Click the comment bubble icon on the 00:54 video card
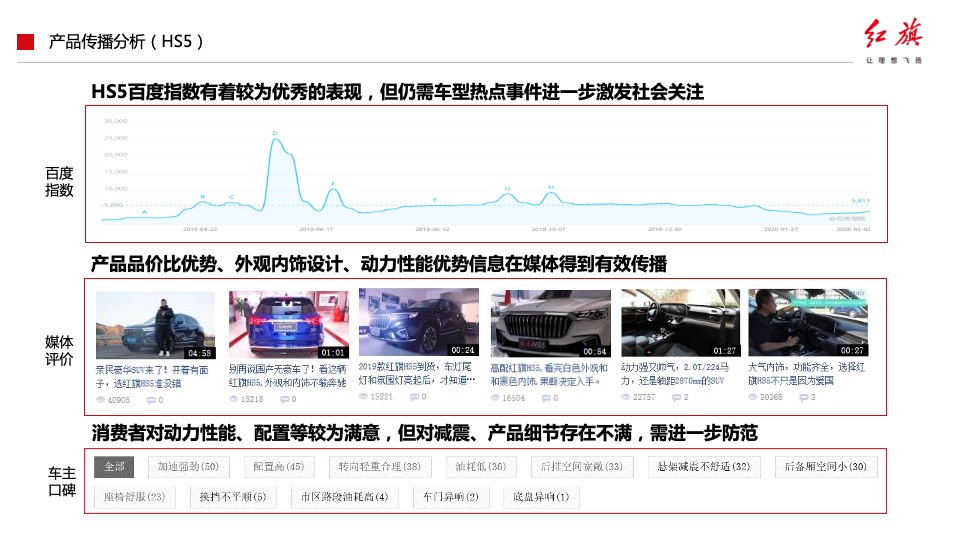 click(x=546, y=398)
